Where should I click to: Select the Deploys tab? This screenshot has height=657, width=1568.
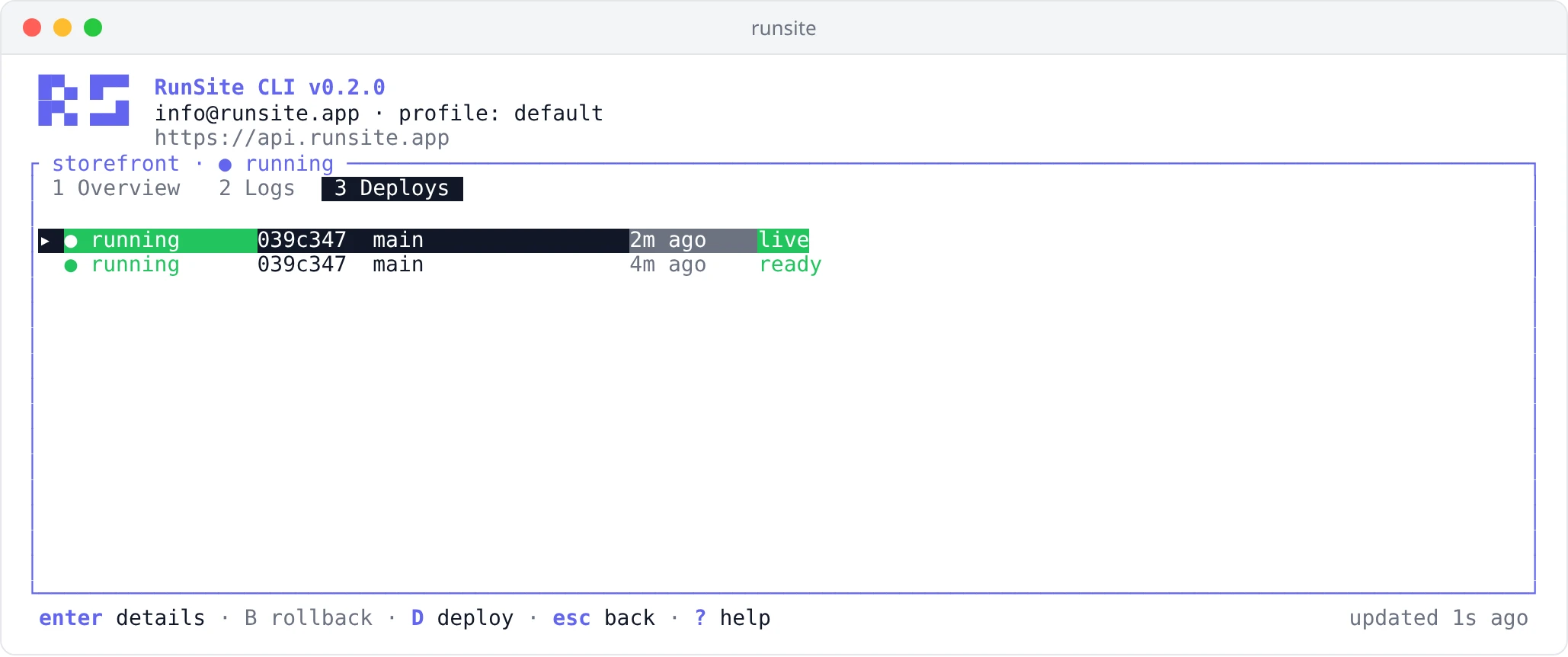click(392, 188)
